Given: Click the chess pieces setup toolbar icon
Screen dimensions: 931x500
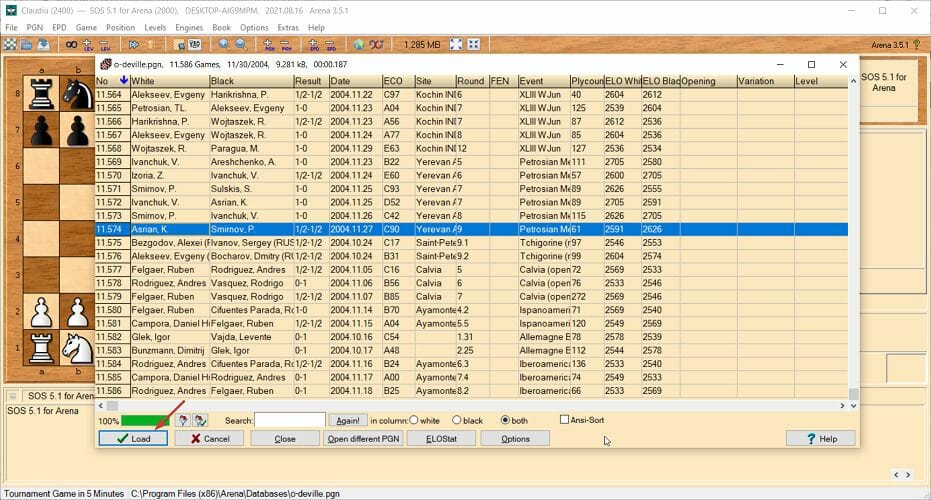Looking at the screenshot, I should point(195,45).
